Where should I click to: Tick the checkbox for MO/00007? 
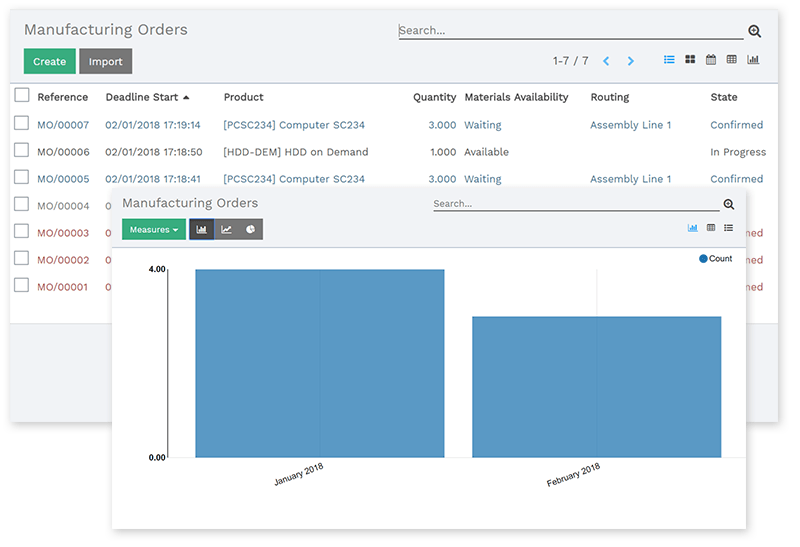pos(21,124)
